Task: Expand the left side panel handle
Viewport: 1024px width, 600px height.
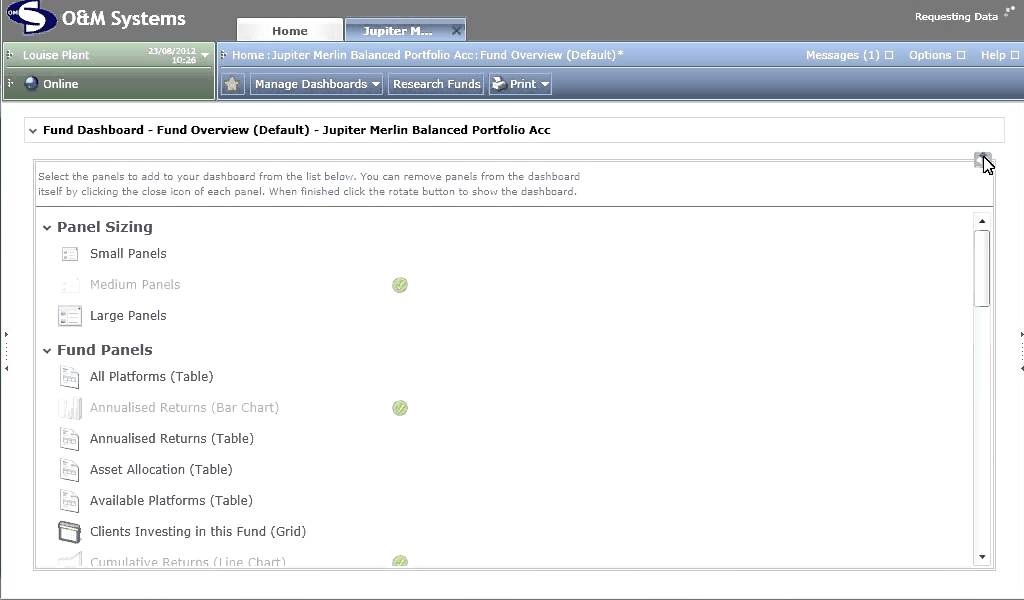Action: coord(6,351)
